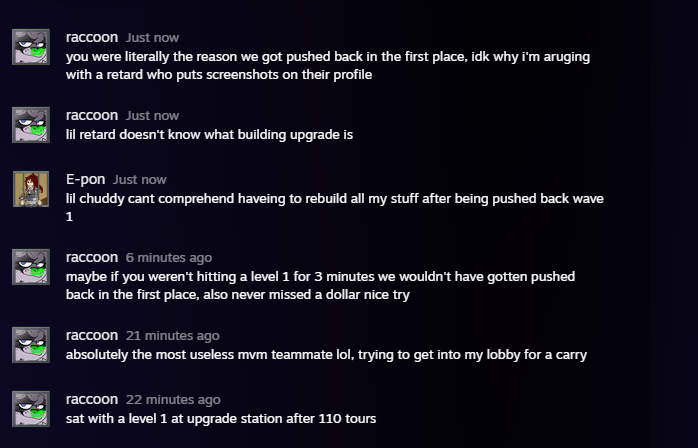Click raccoon username above the screenshots-on-profile comment

point(91,37)
